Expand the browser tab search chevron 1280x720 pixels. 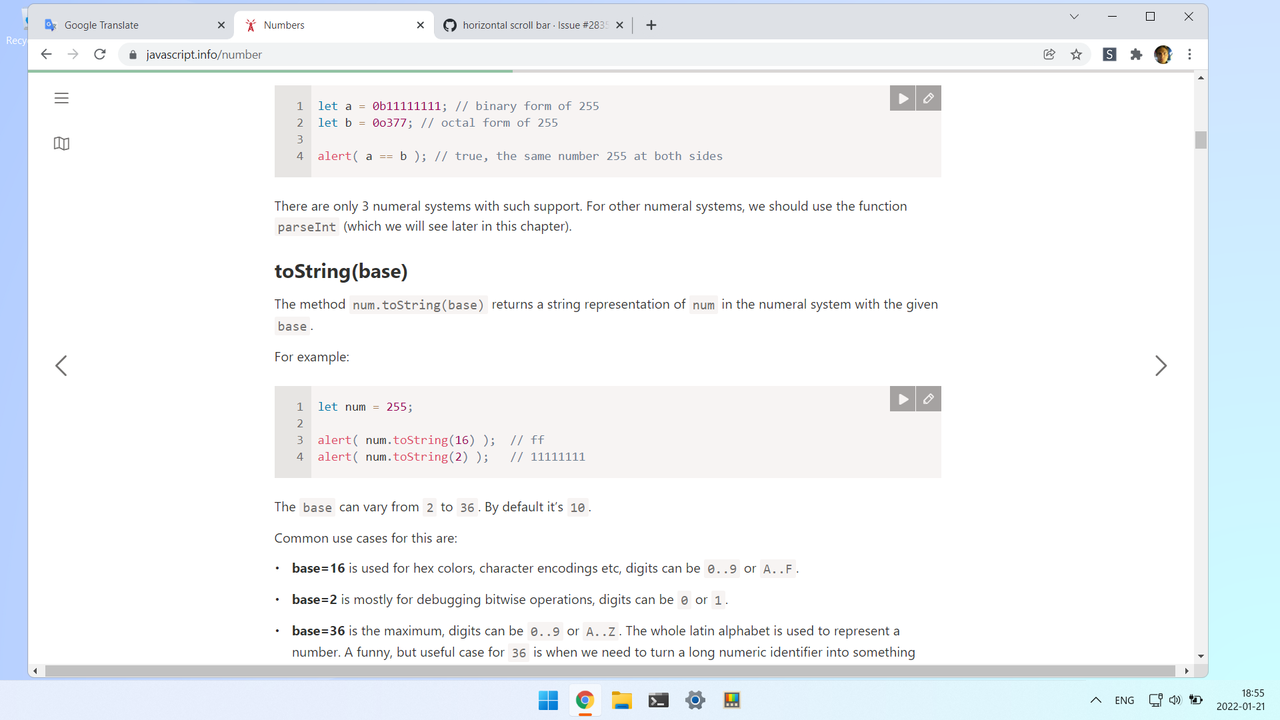point(1074,16)
